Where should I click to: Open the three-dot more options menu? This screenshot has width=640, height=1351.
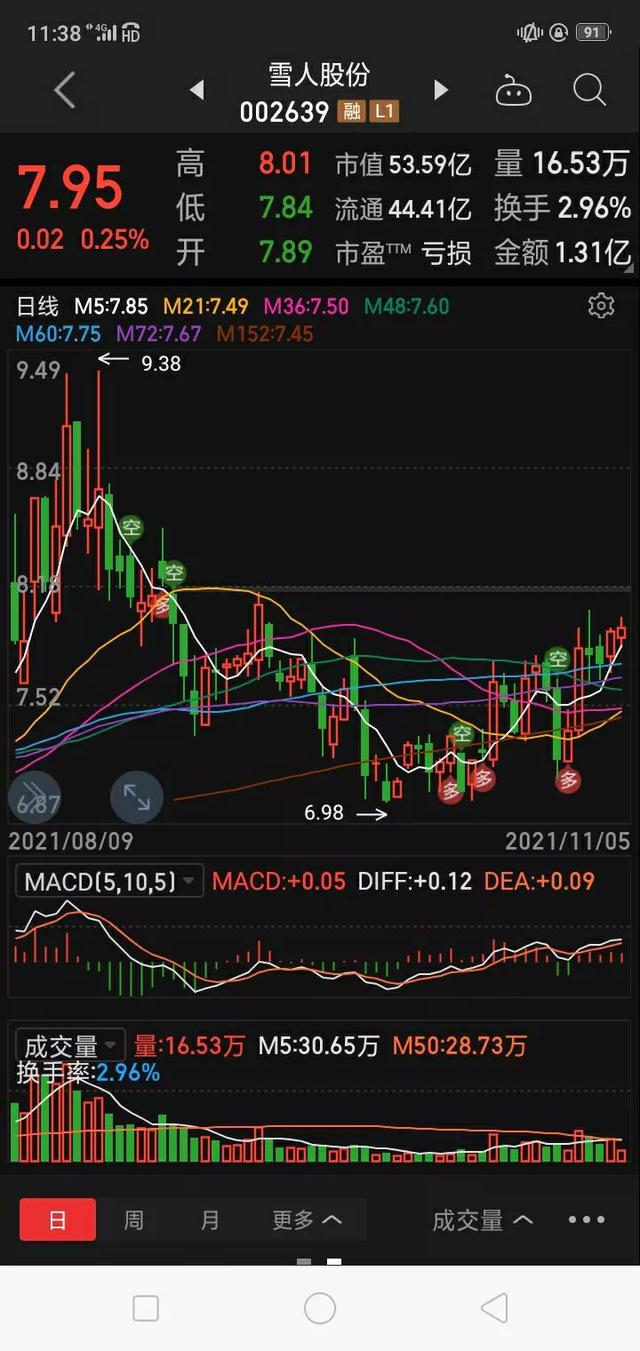[x=587, y=1220]
